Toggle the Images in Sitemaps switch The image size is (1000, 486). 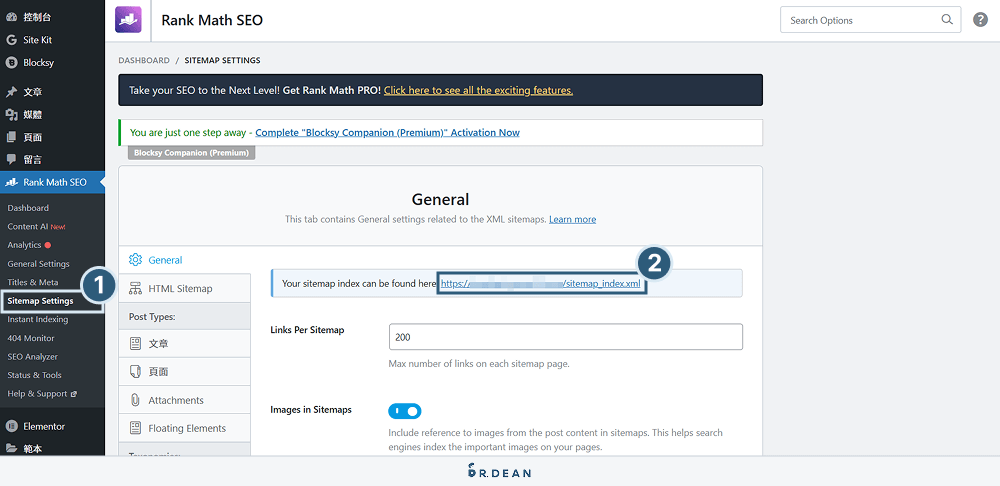pyautogui.click(x=405, y=411)
